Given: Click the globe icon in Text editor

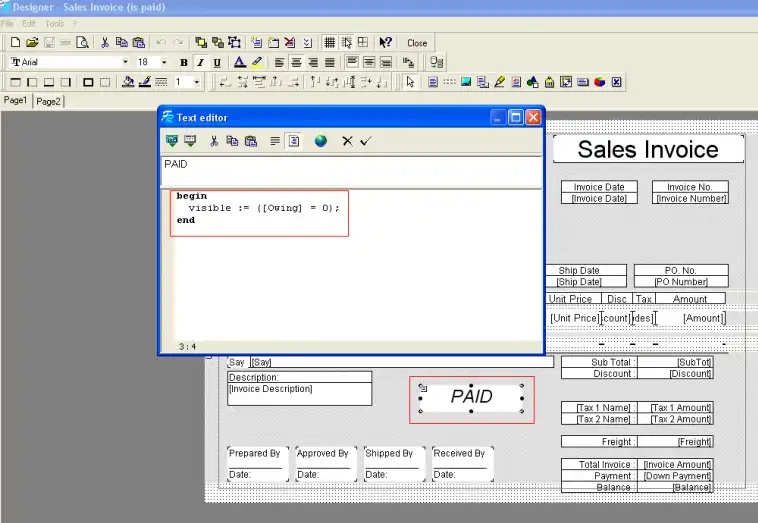Looking at the screenshot, I should pos(321,141).
